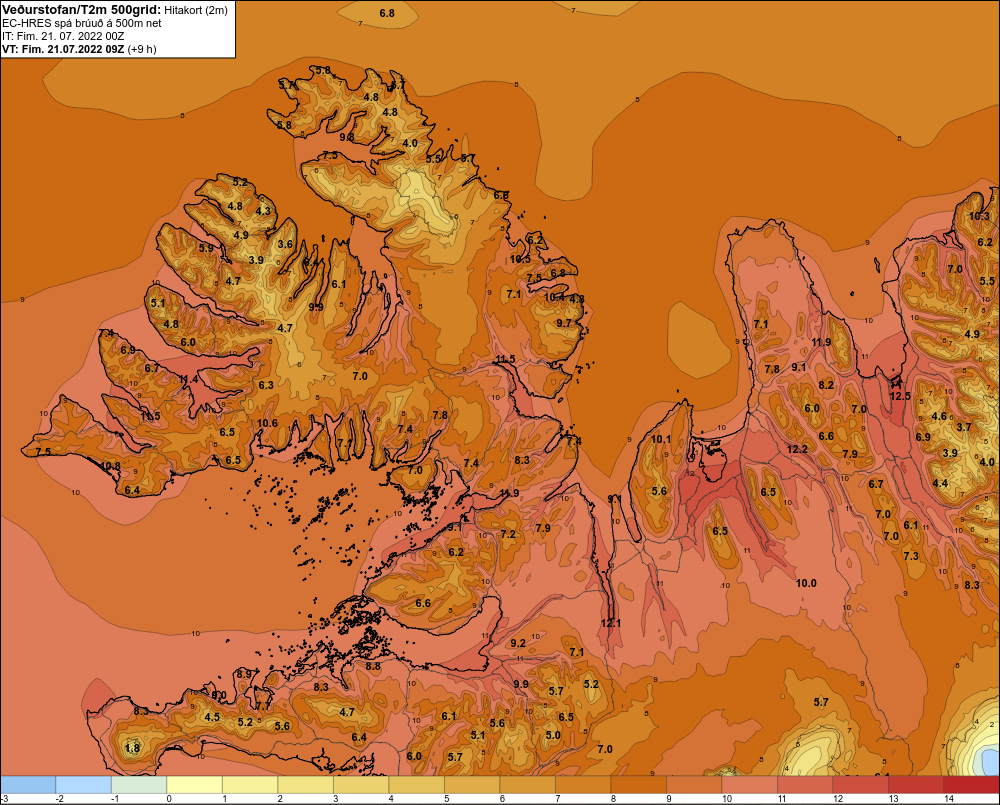Viewport: 1000px width, 805px height.
Task: Click the legend swatch between -3 and -2
Action: tap(28, 785)
